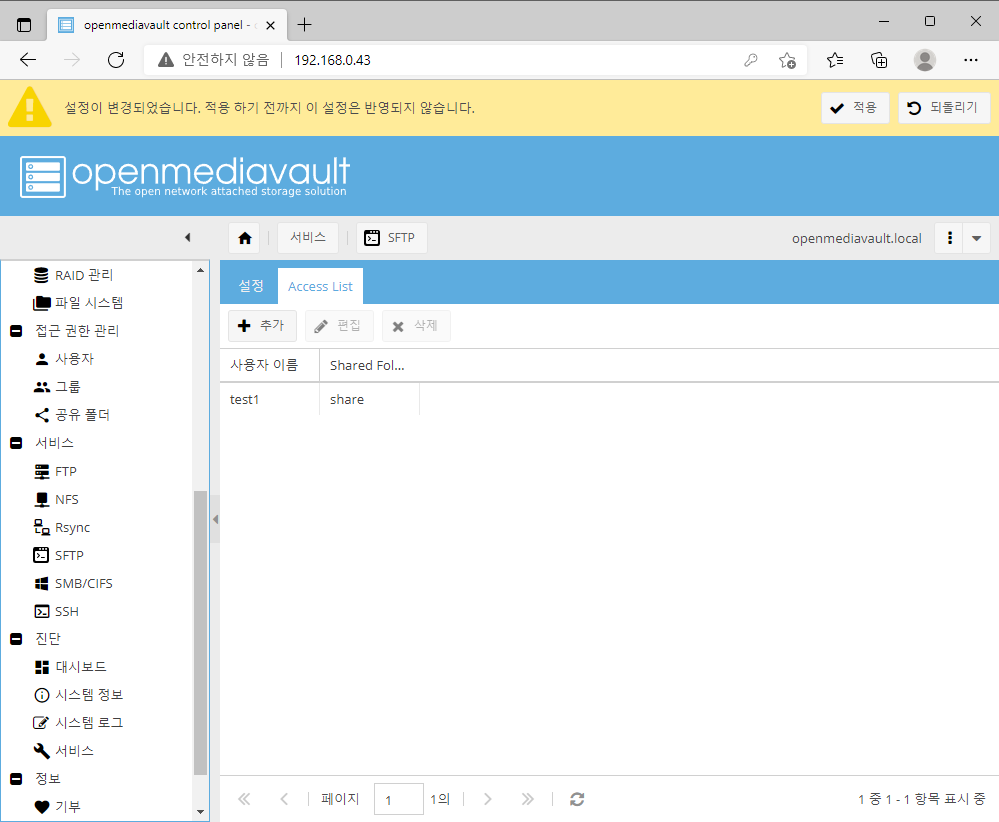Click the 편집 edit button
Viewport: 999px width, 822px height.
[339, 326]
